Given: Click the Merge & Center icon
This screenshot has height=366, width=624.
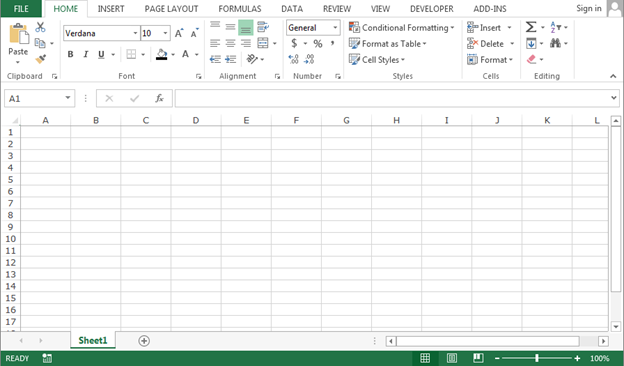Looking at the screenshot, I should [x=263, y=43].
